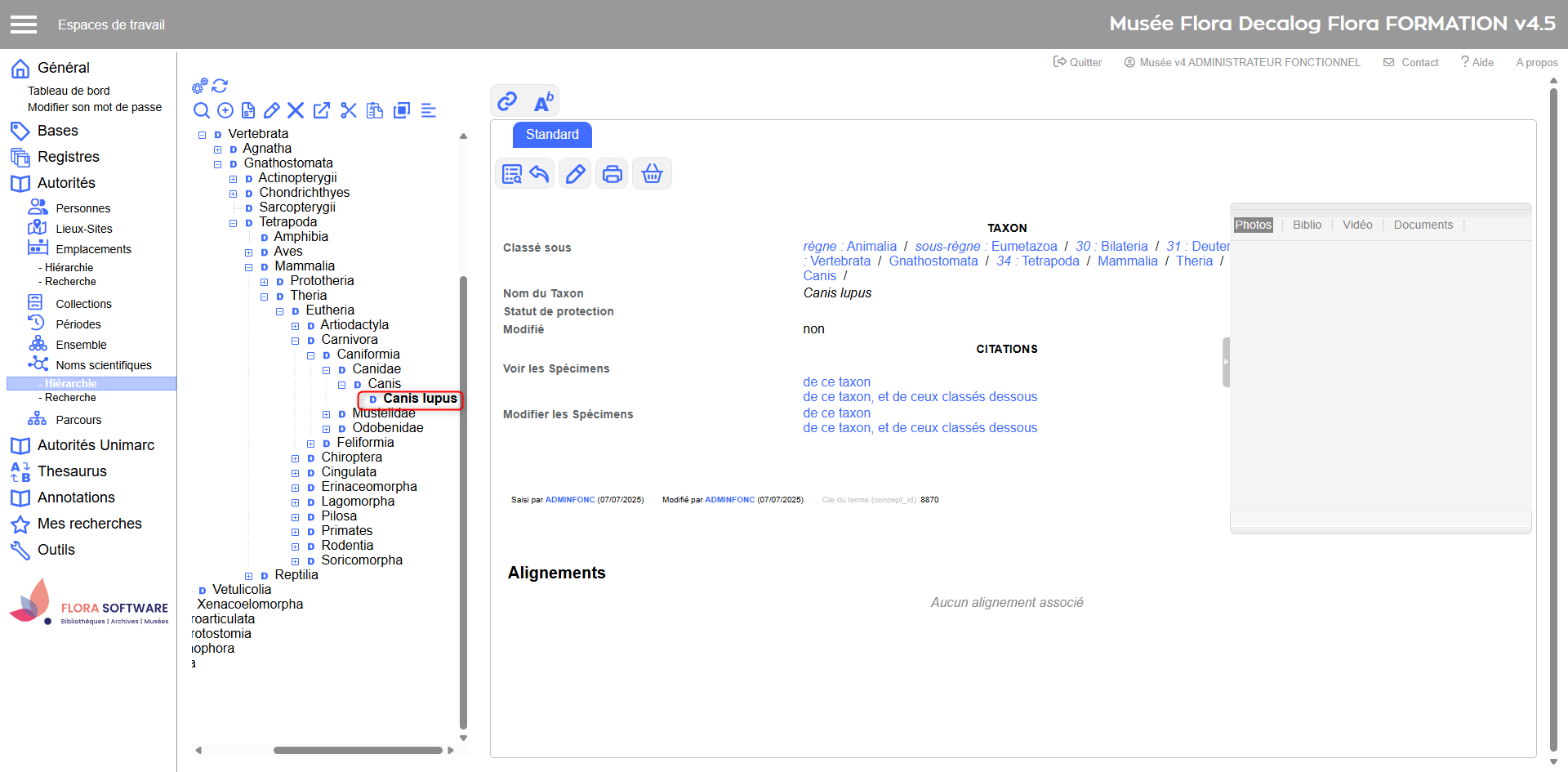Open the hamburger menu at top left
1568x772 pixels.
point(24,25)
